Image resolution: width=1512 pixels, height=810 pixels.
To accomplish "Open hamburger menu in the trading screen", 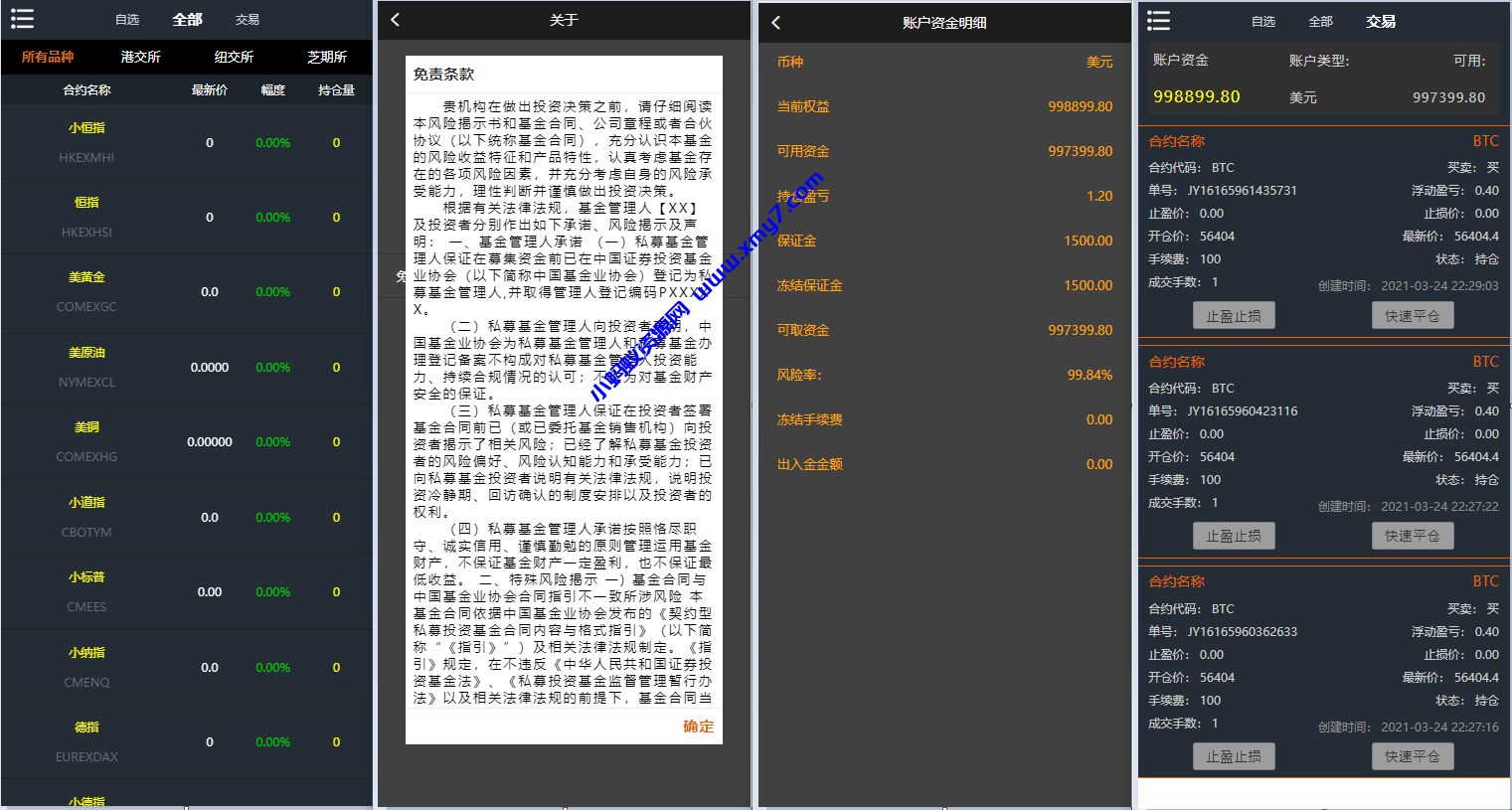I will click(x=1158, y=21).
